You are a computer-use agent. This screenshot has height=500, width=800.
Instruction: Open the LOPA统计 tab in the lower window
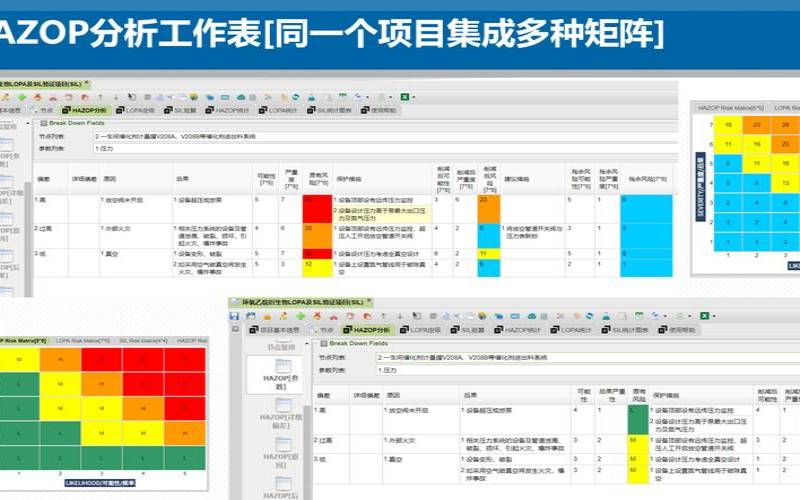(x=571, y=330)
